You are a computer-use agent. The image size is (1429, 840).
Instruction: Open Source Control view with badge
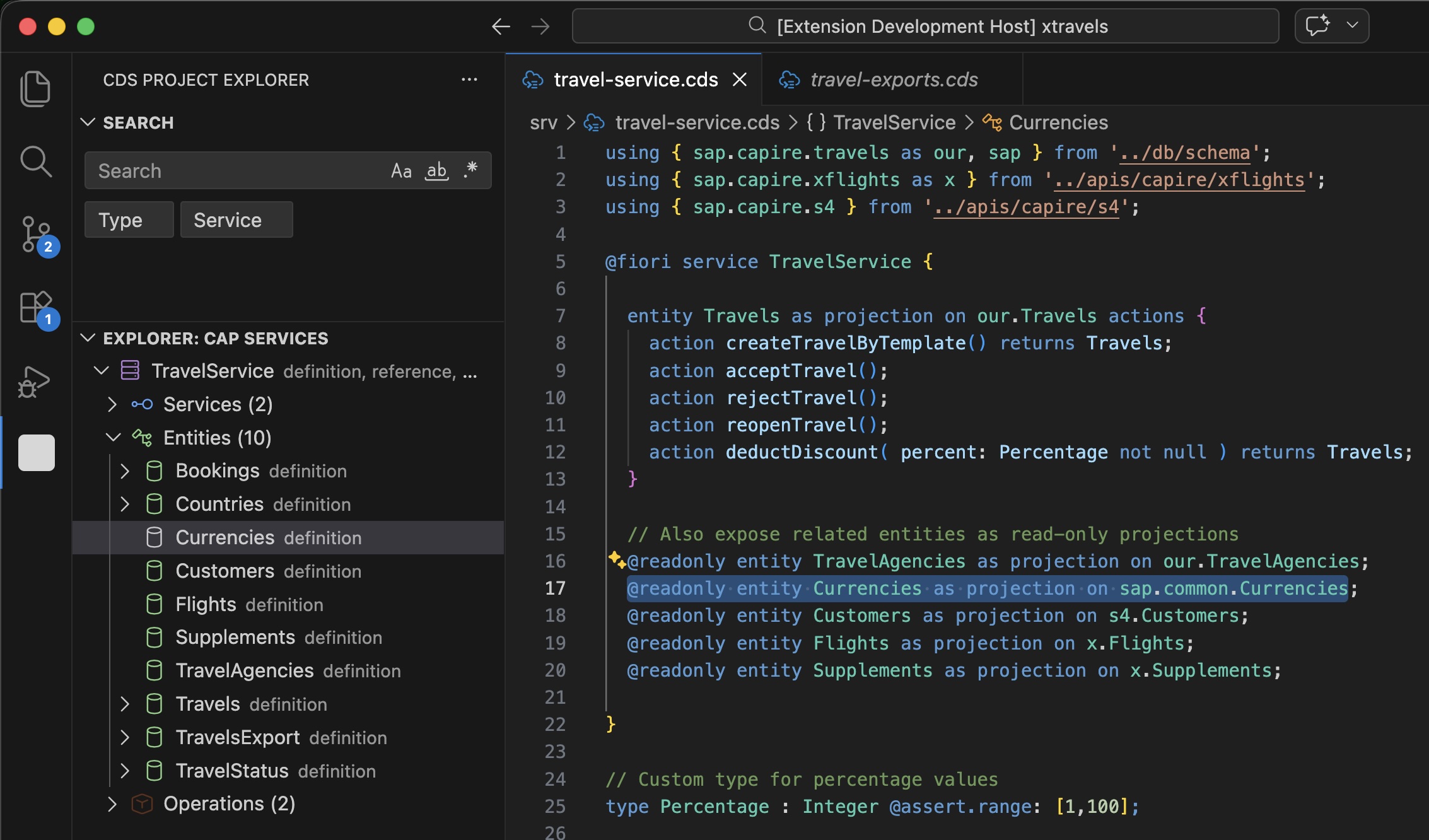[37, 235]
